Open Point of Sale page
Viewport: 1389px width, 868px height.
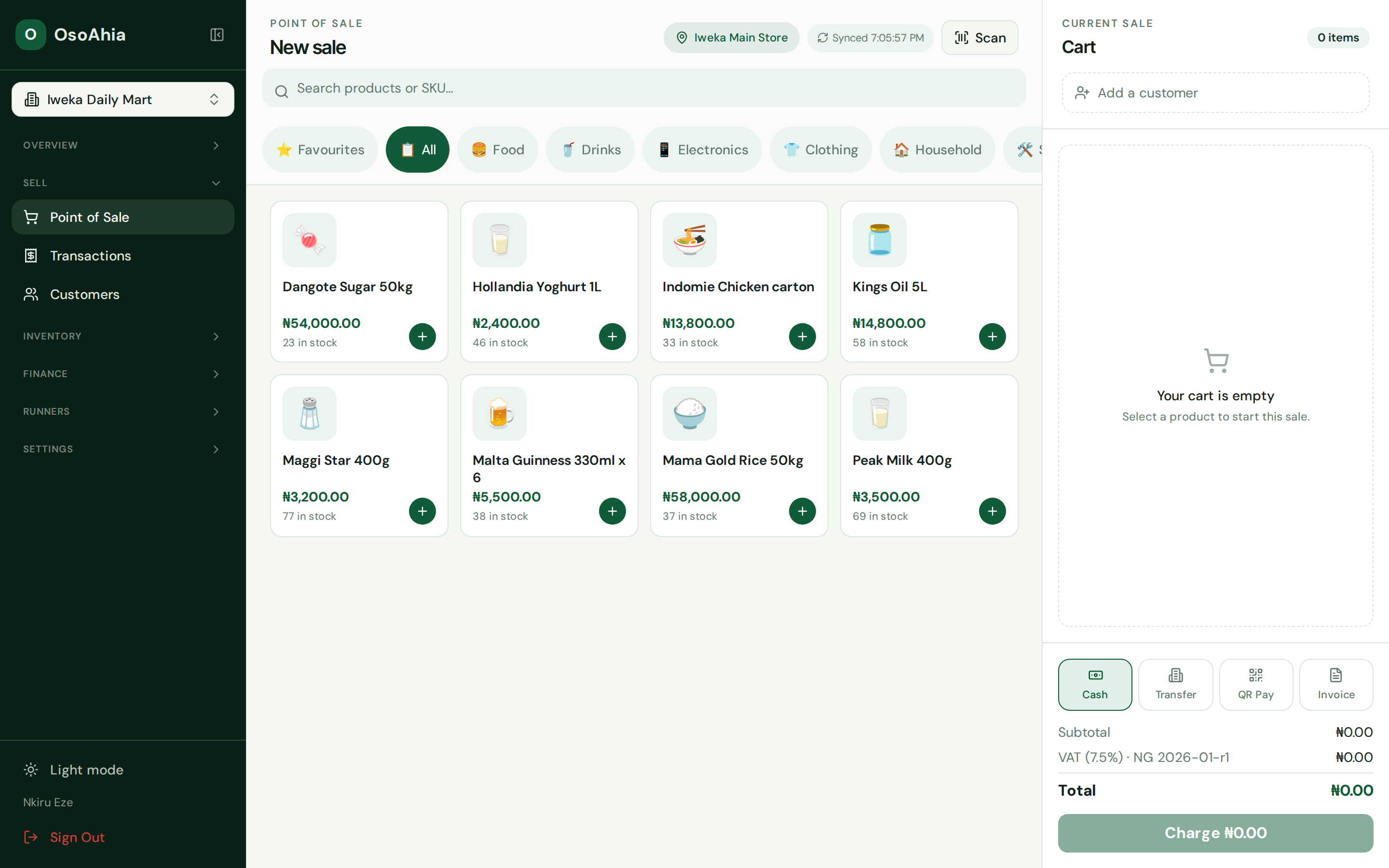coord(123,217)
